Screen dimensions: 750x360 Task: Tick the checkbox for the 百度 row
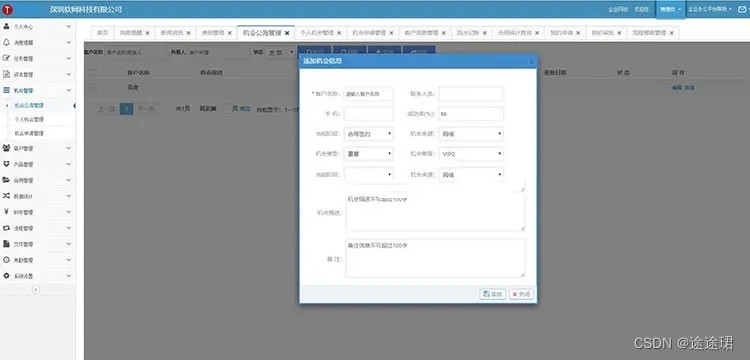[x=94, y=87]
